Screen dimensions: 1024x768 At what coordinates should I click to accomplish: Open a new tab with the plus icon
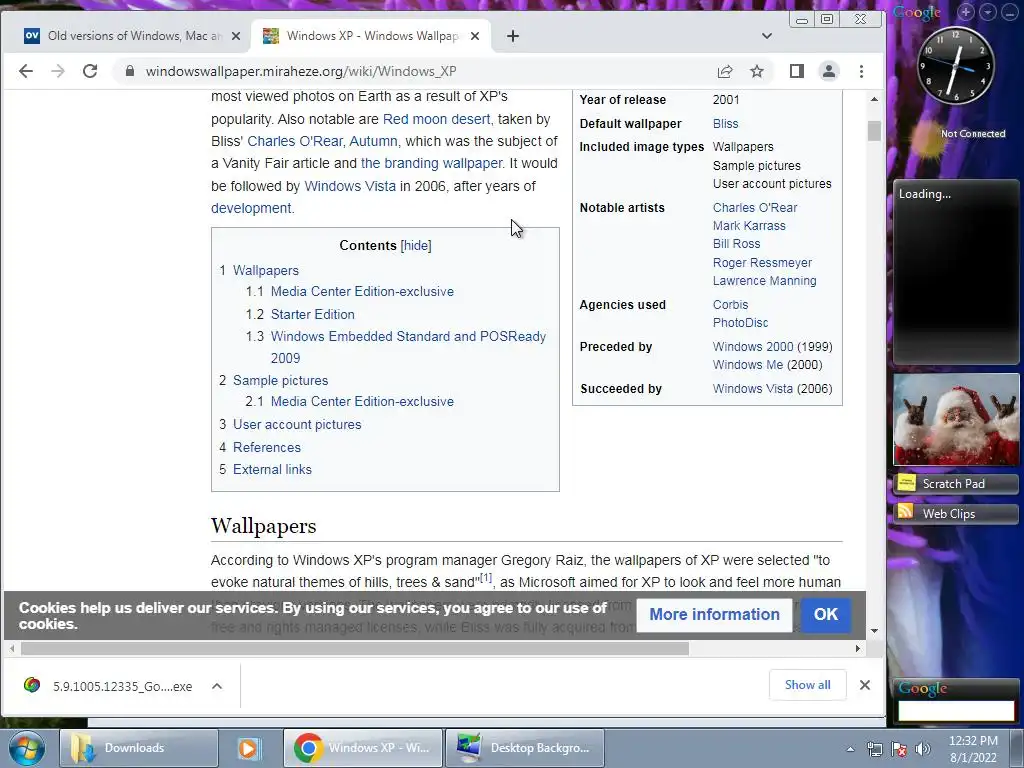pos(513,36)
